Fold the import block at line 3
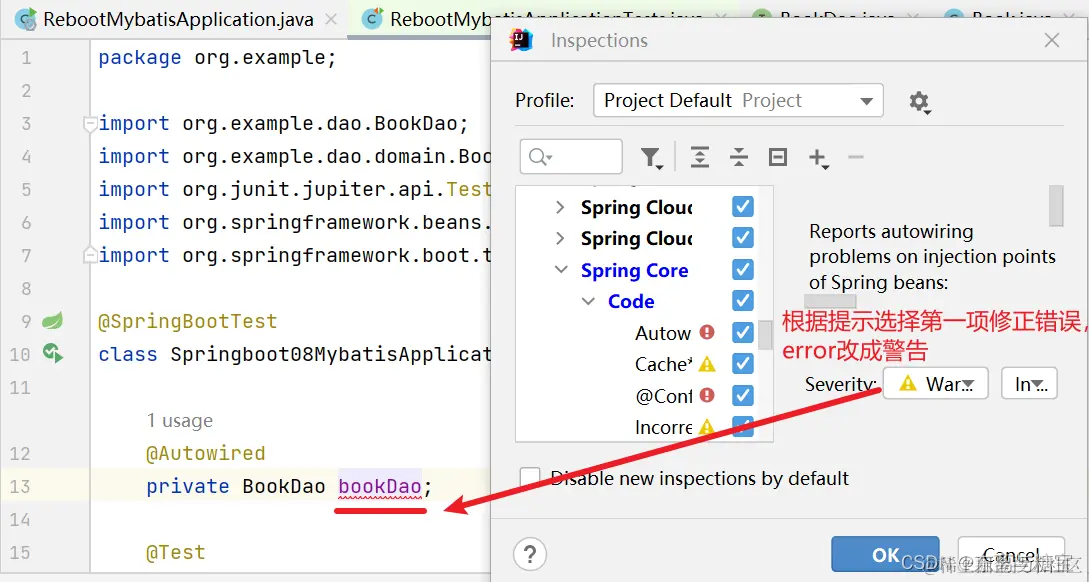Viewport: 1089px width, 582px height. (89, 124)
